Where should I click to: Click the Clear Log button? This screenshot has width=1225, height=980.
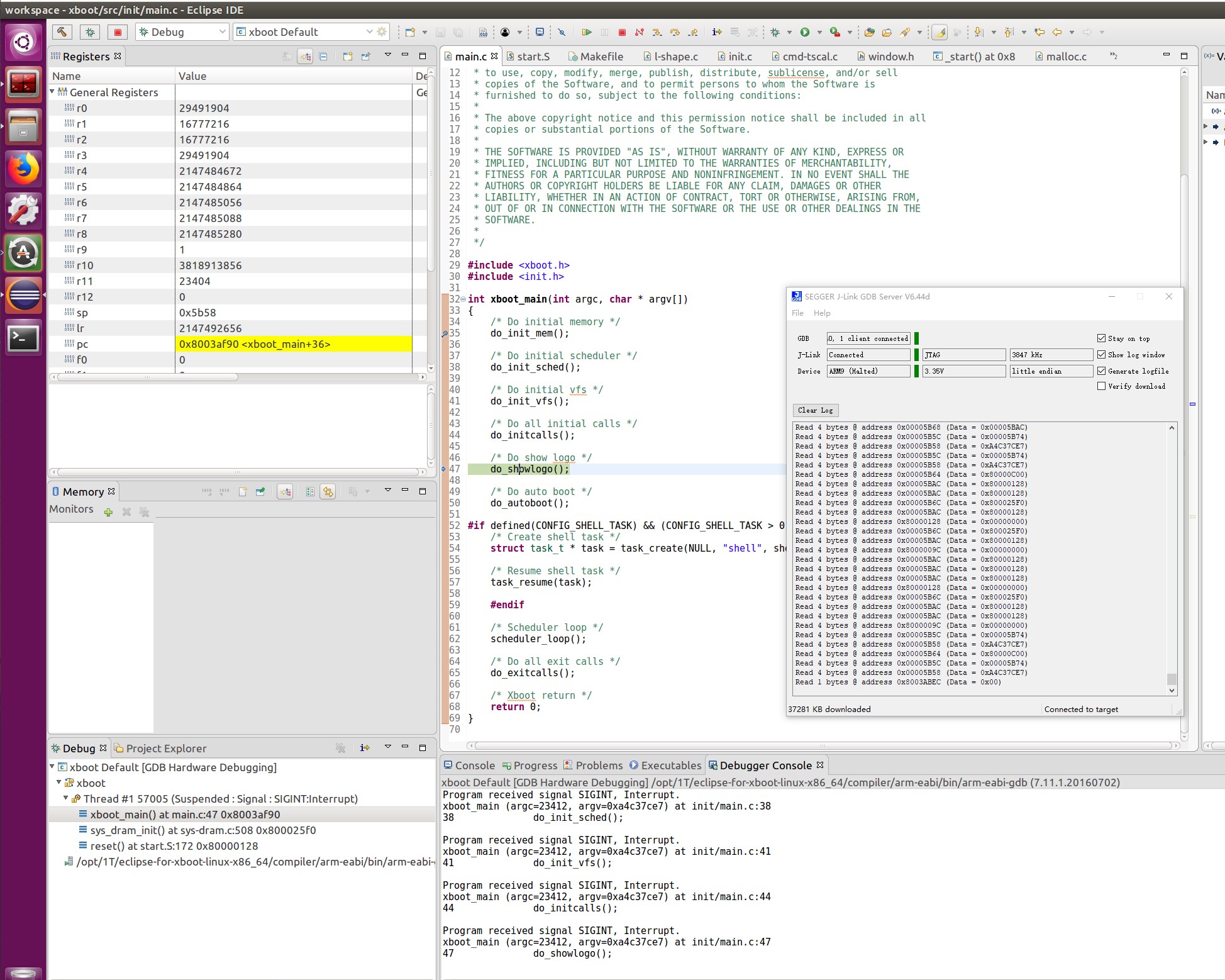click(x=815, y=410)
